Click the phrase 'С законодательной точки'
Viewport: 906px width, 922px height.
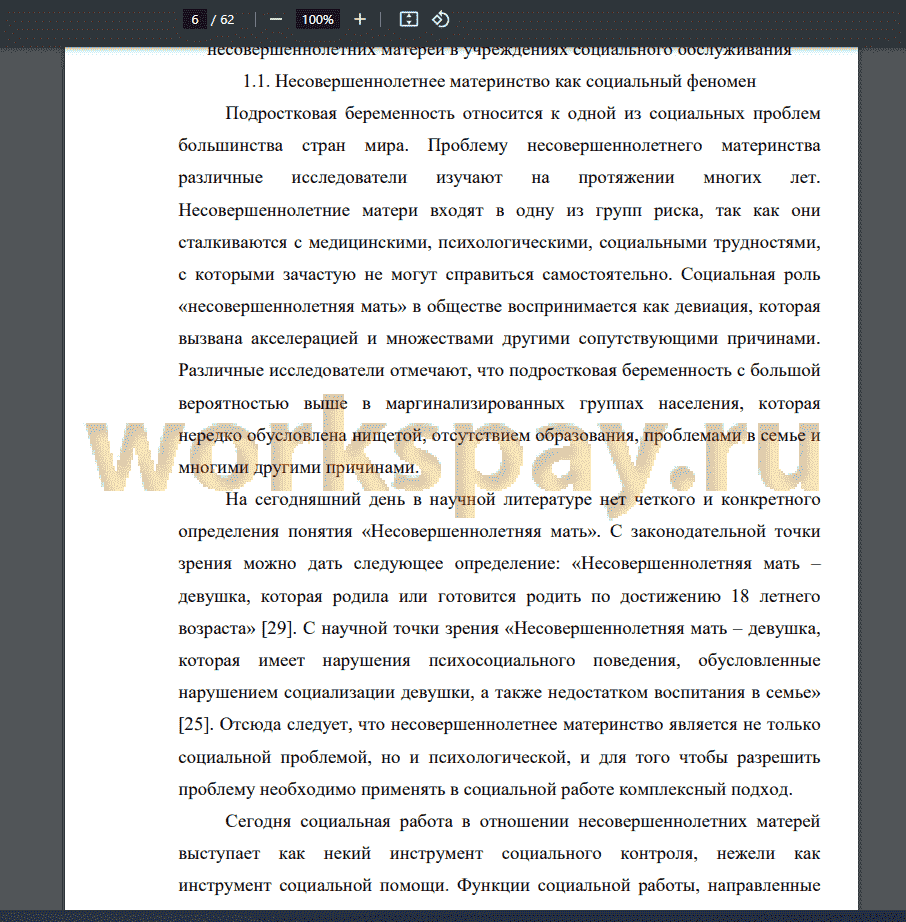(715, 531)
